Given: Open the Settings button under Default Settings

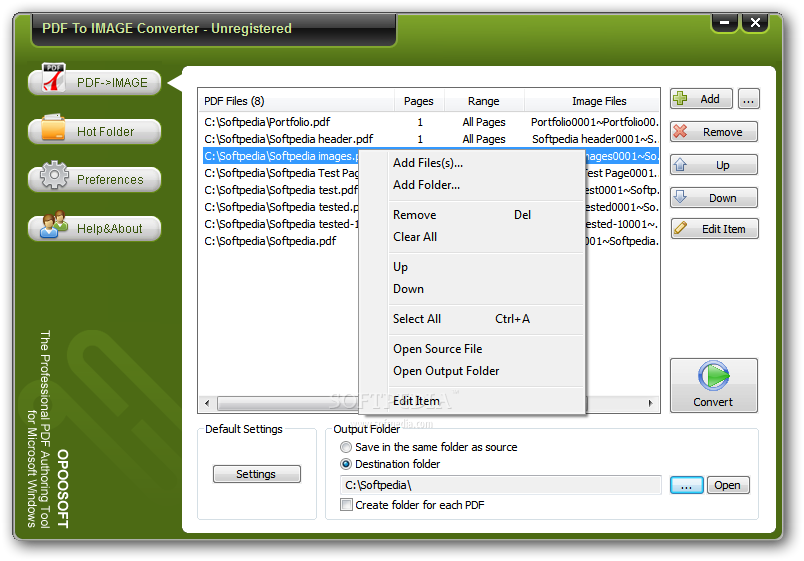Looking at the screenshot, I should [x=256, y=474].
